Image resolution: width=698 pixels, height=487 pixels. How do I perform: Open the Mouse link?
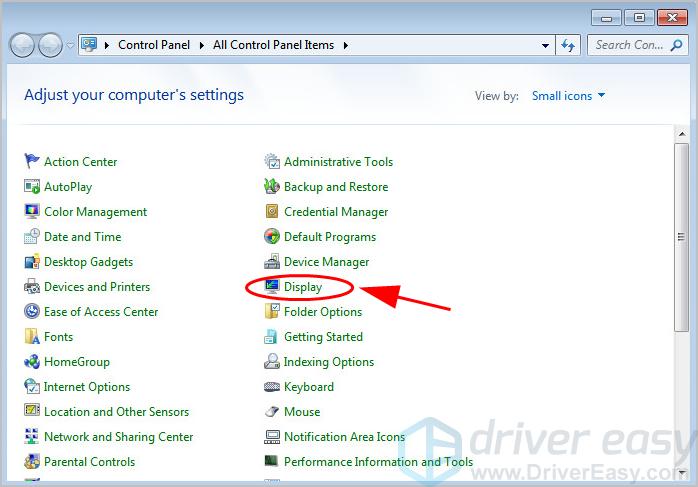click(302, 412)
